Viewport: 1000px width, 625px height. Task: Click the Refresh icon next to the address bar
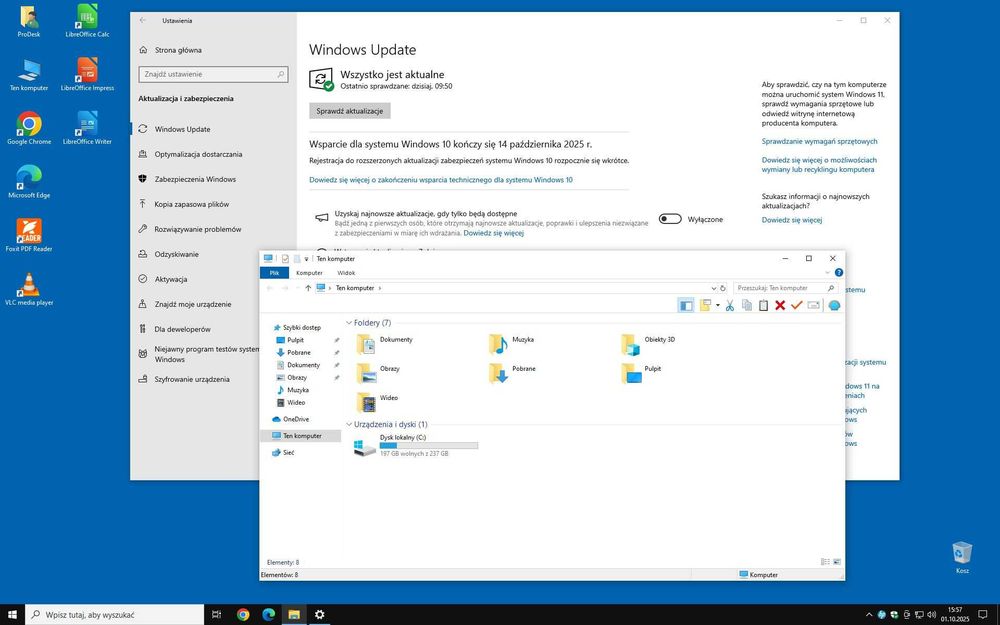[723, 288]
